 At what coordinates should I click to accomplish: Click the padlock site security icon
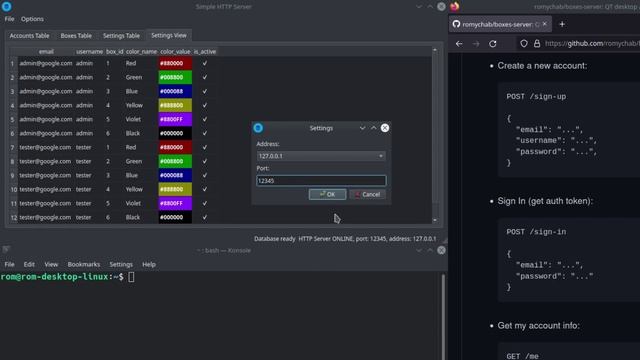click(x=537, y=43)
